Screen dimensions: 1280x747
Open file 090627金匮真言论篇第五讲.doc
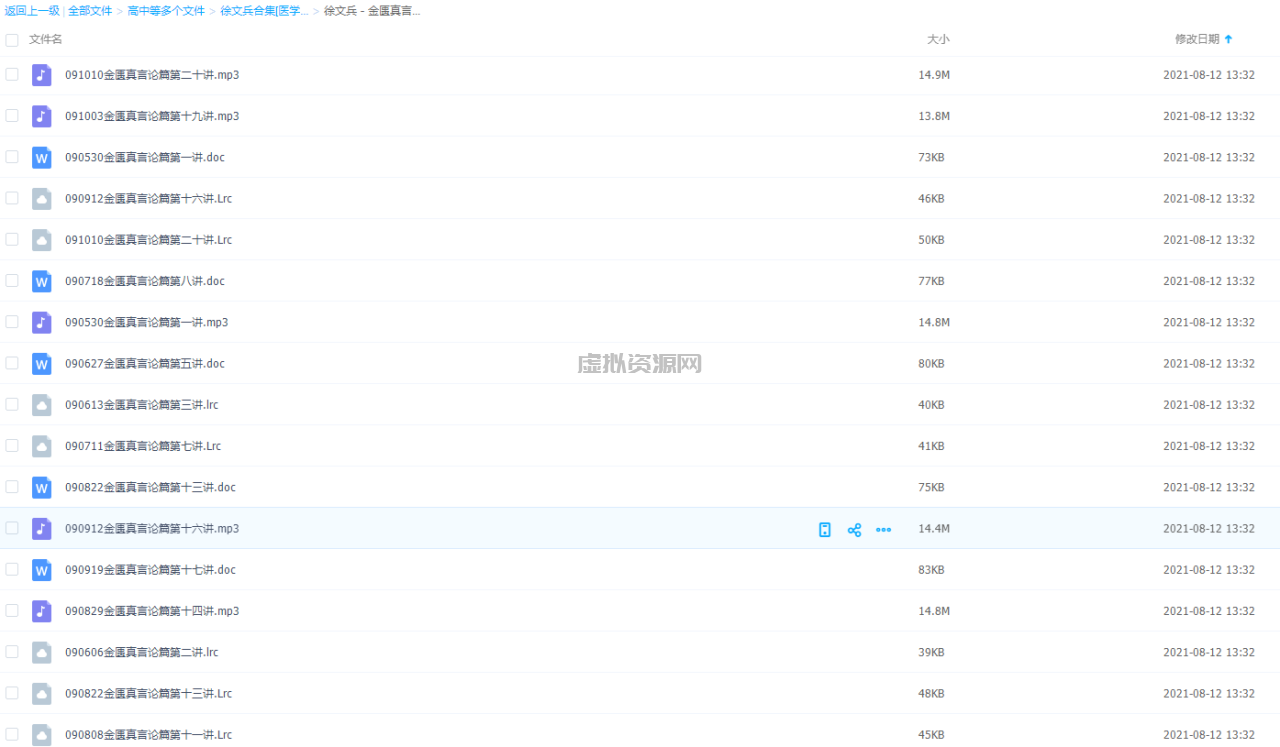(145, 363)
